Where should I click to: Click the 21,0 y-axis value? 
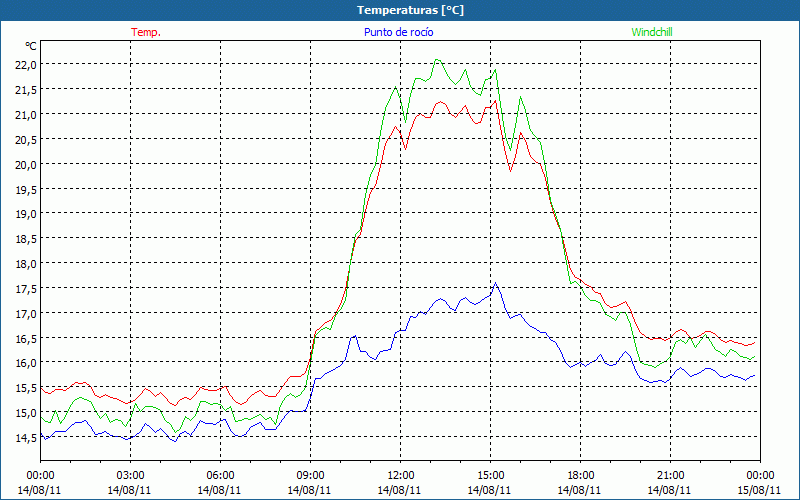click(27, 115)
